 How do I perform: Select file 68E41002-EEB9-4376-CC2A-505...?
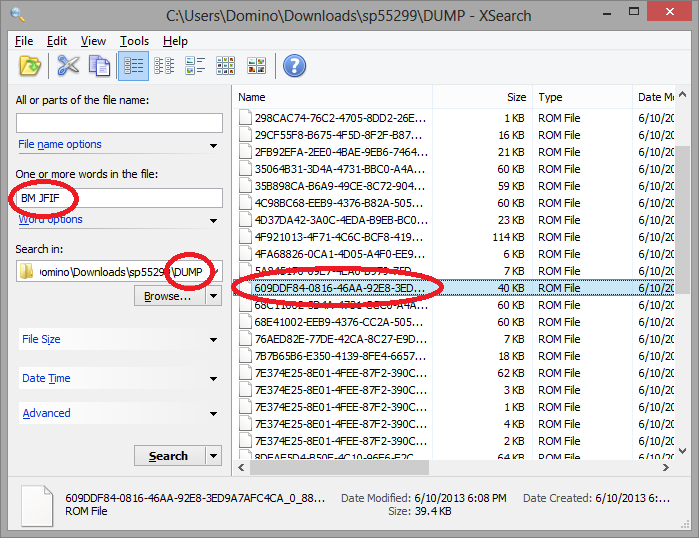pos(339,322)
